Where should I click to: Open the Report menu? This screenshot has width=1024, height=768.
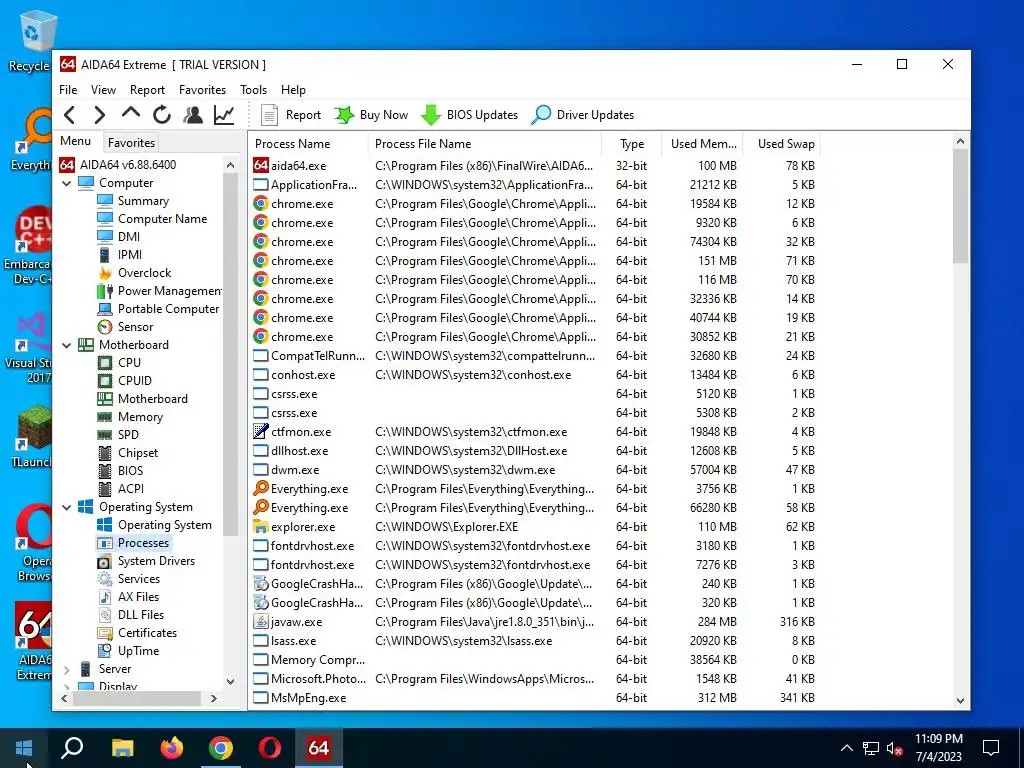147,90
